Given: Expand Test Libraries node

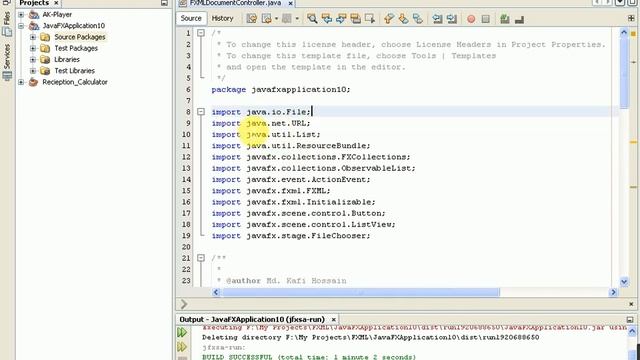Looking at the screenshot, I should click(x=33, y=71).
